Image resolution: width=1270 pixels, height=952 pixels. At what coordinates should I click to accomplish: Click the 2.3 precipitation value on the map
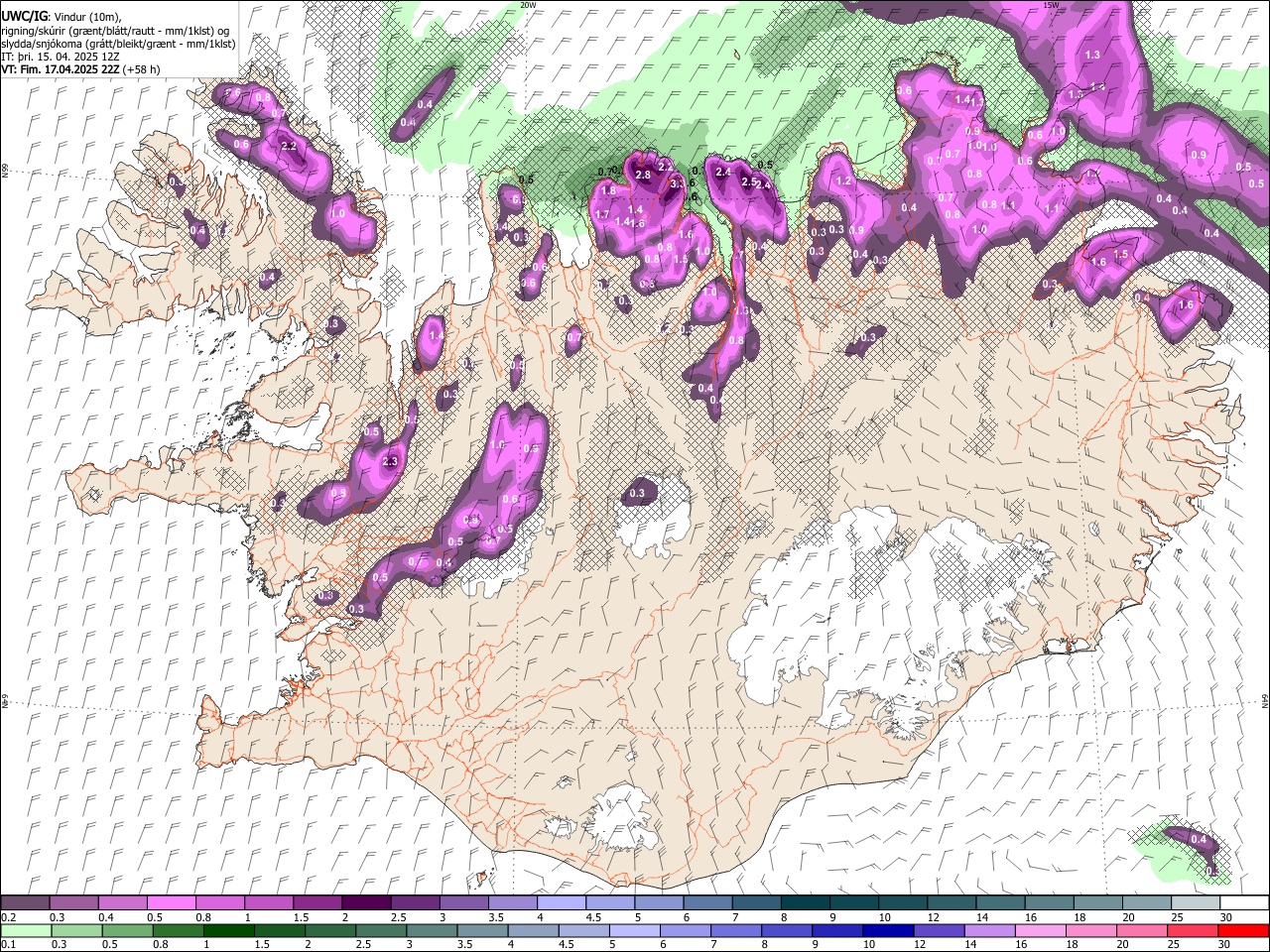[390, 462]
